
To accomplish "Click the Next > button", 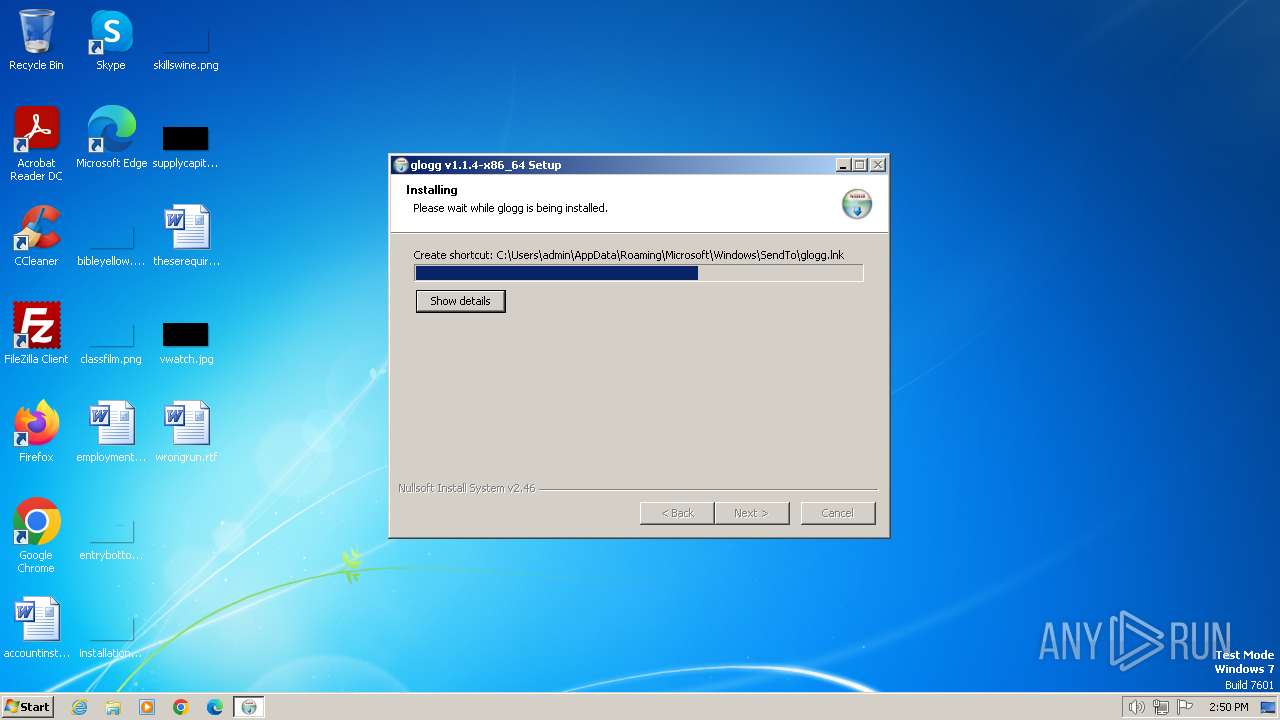I will click(751, 513).
